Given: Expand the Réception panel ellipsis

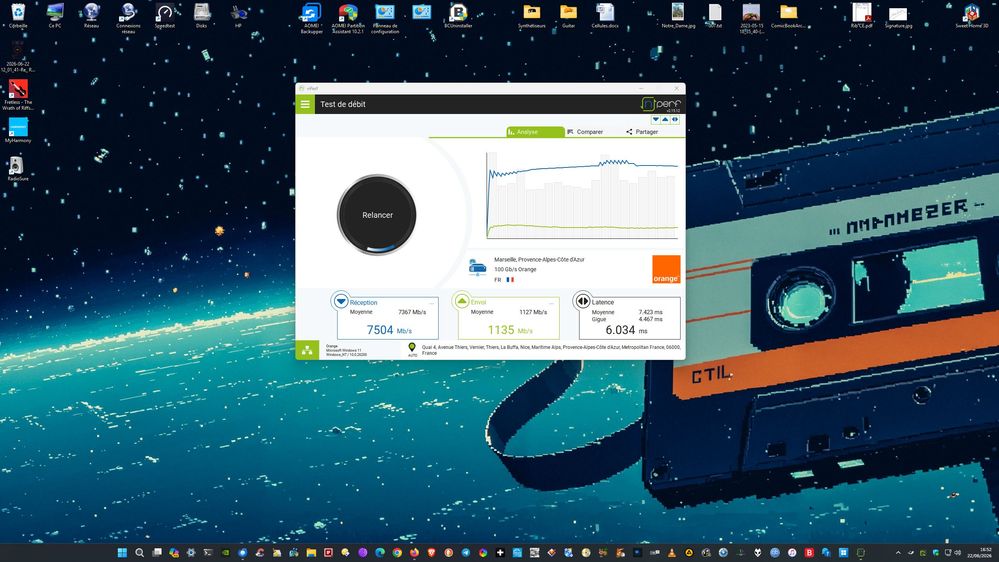Looking at the screenshot, I should (x=431, y=303).
